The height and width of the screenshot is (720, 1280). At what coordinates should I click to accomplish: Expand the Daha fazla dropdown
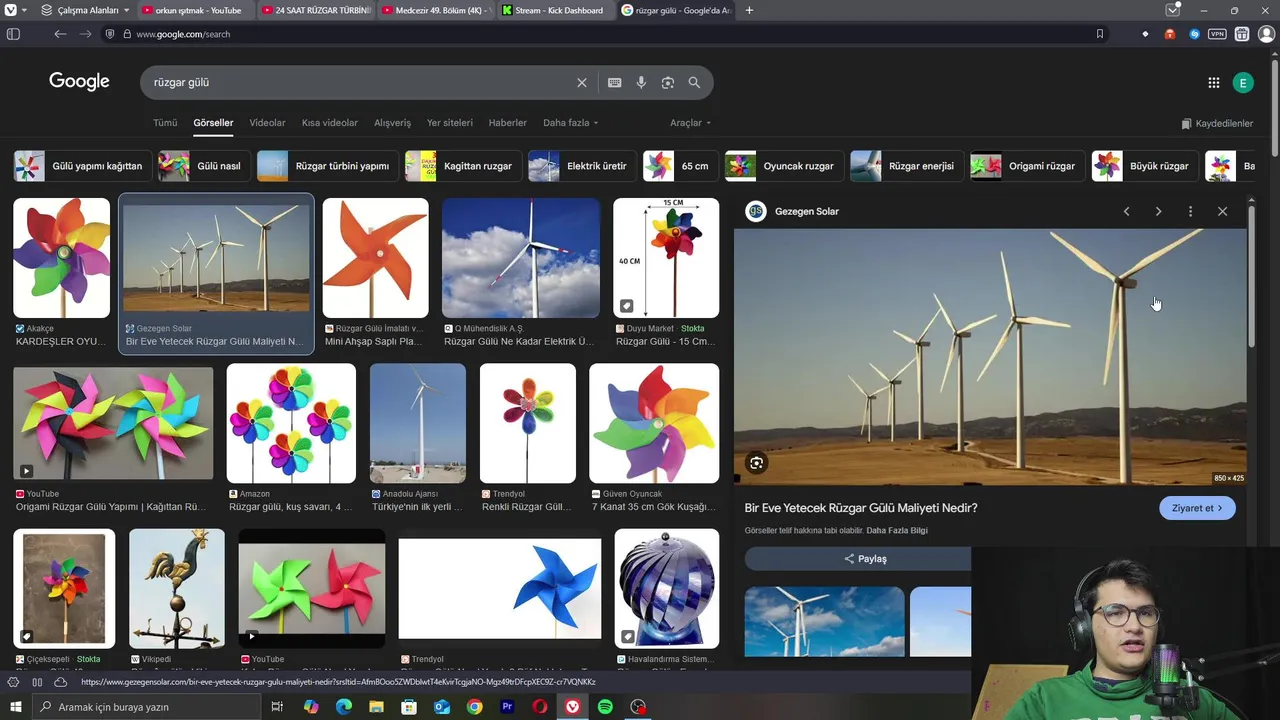(570, 123)
